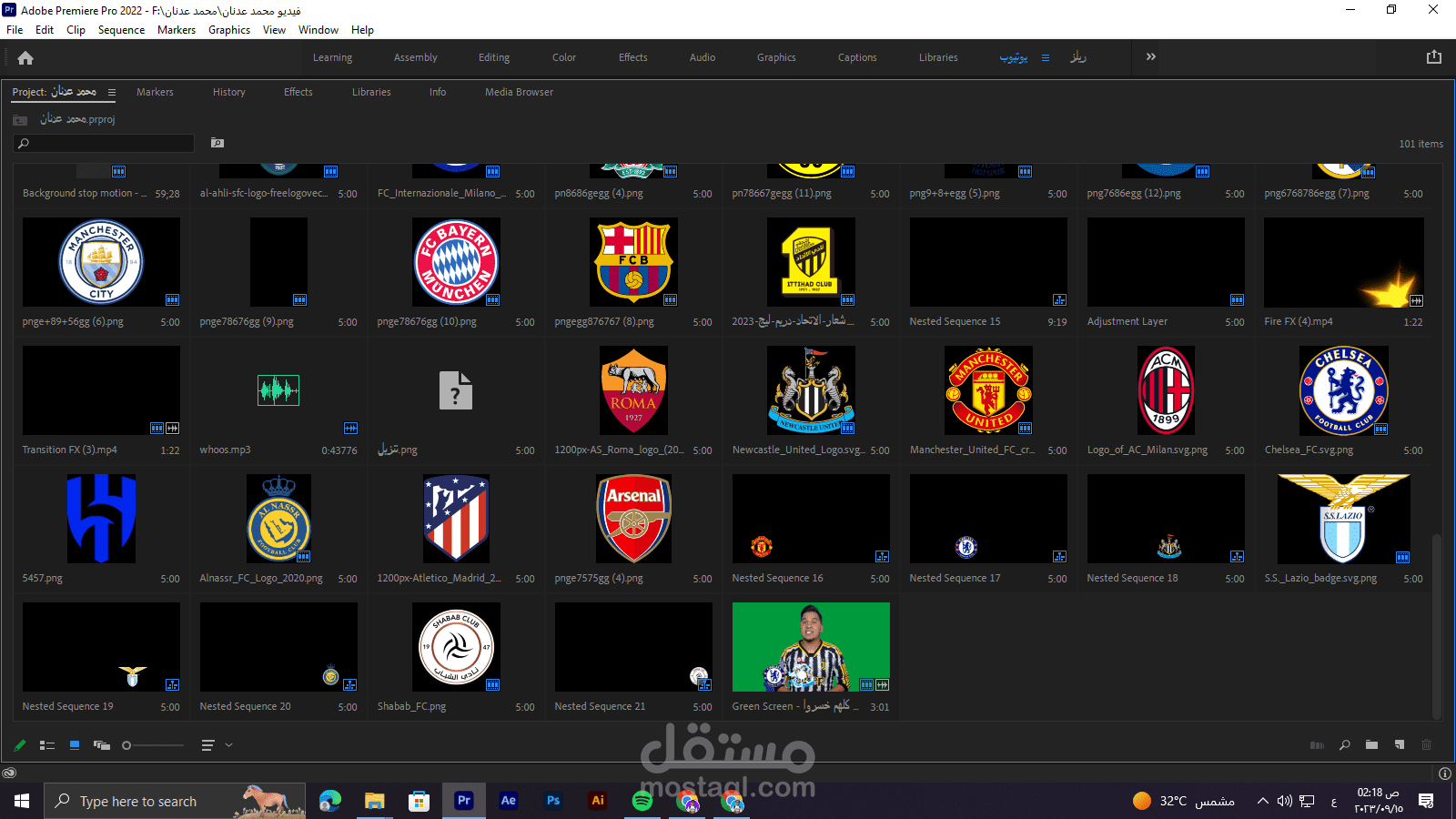The width and height of the screenshot is (1456, 819).
Task: Switch to the Editing workspace
Action: [x=494, y=57]
